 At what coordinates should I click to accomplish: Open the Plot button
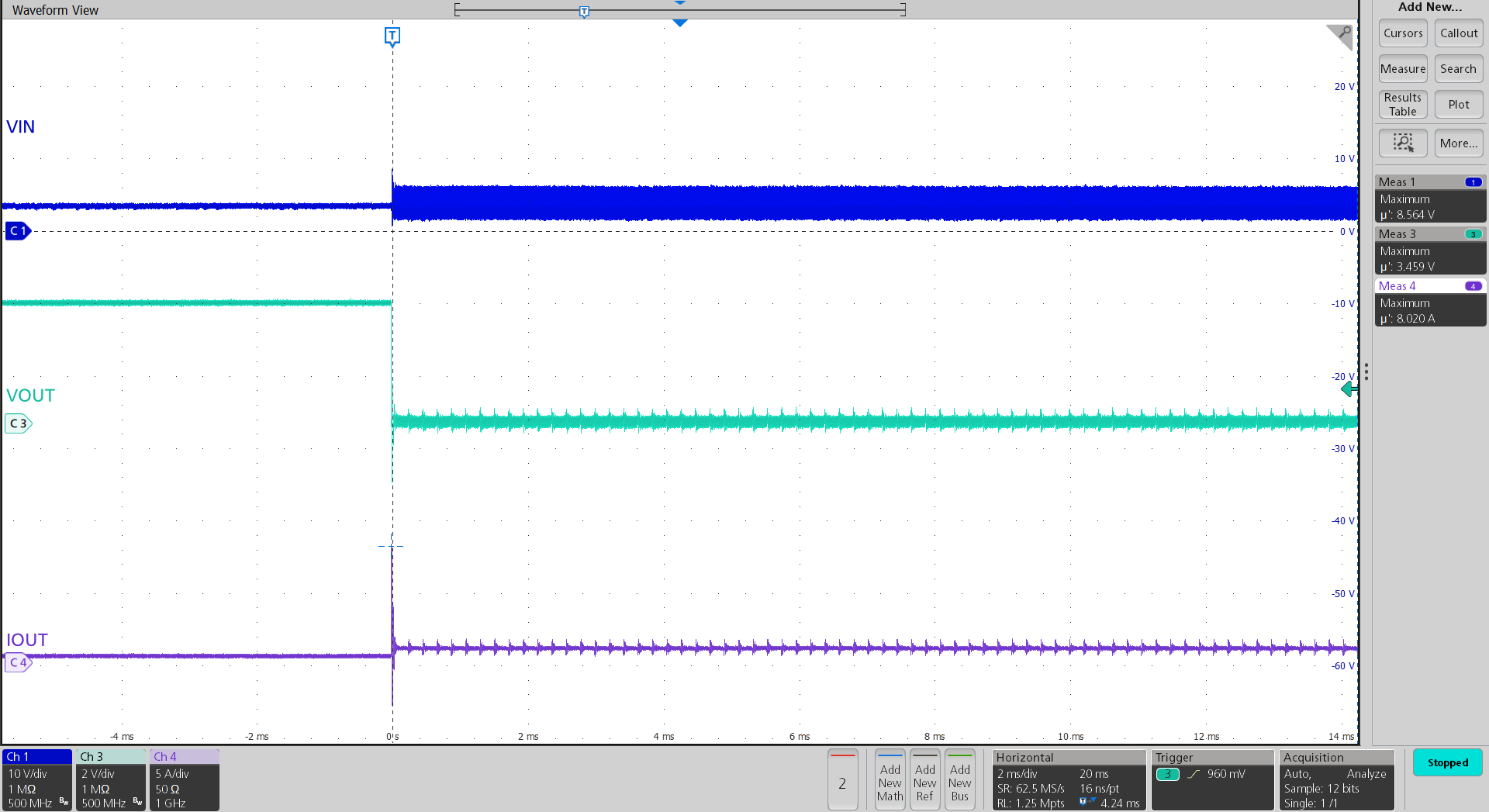click(x=1459, y=105)
